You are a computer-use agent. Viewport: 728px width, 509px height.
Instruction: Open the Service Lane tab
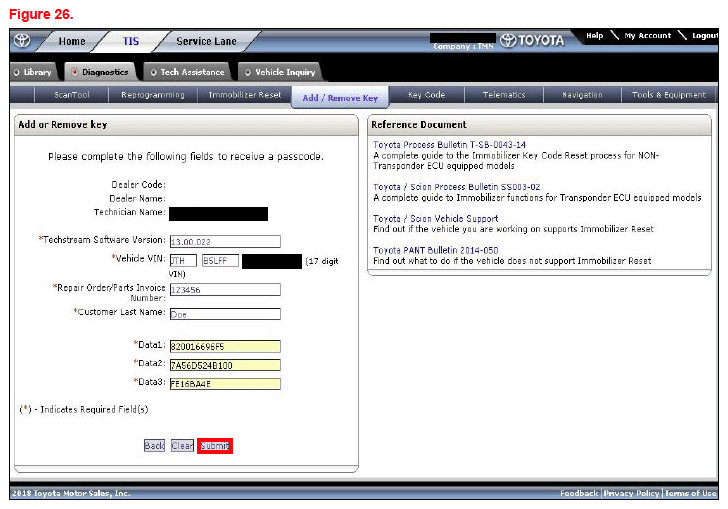coord(206,41)
